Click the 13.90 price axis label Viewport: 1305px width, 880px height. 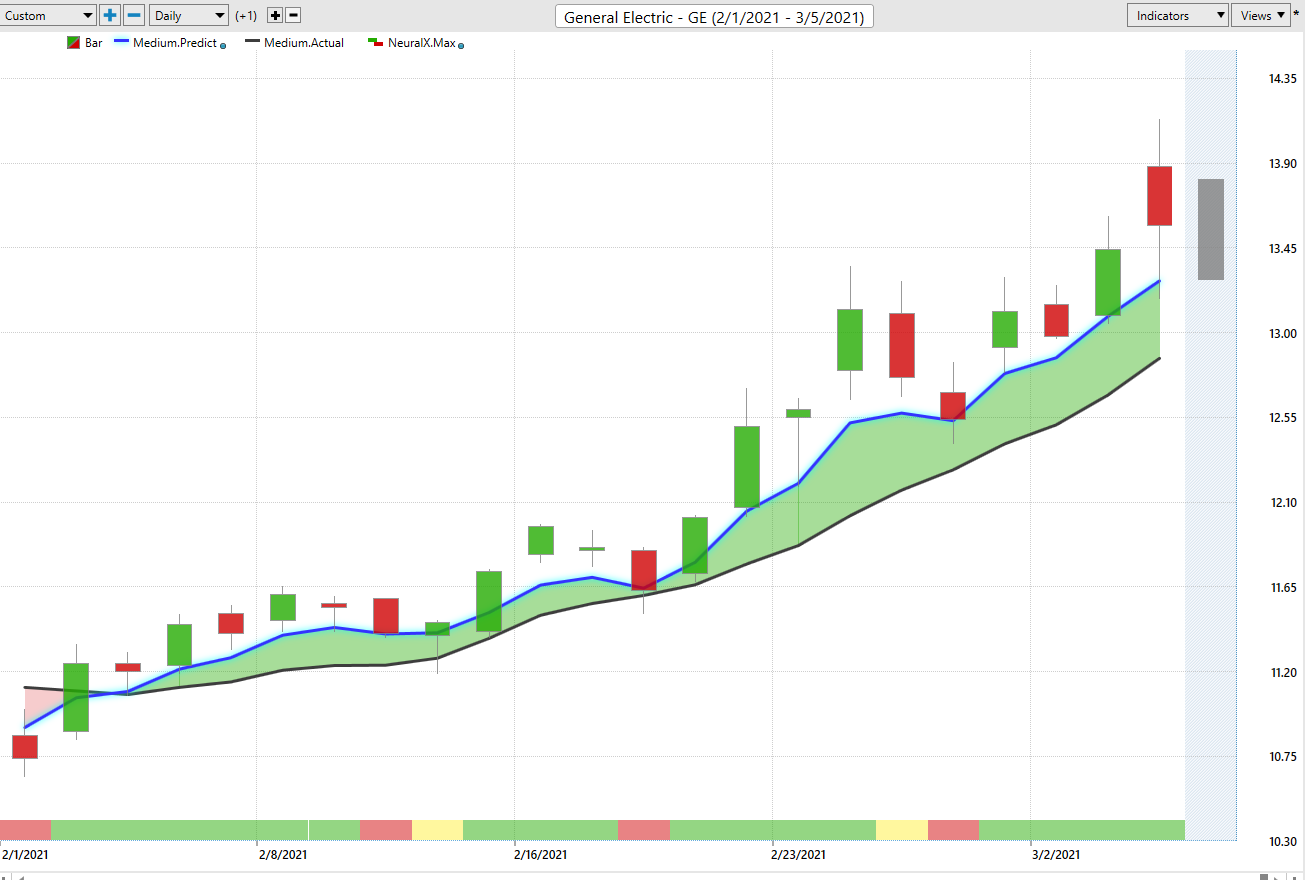coord(1284,164)
